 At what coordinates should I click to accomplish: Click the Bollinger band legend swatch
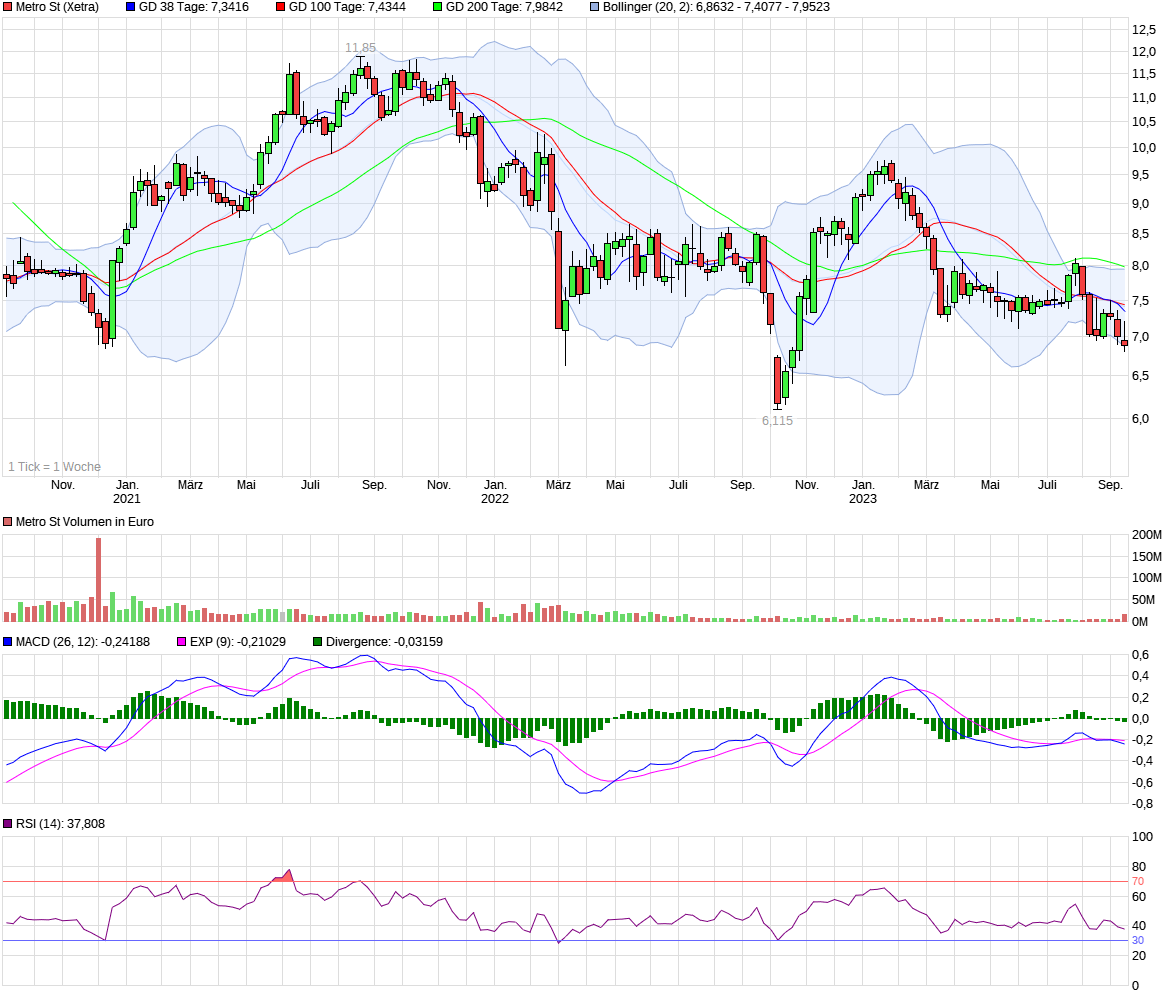pyautogui.click(x=594, y=7)
